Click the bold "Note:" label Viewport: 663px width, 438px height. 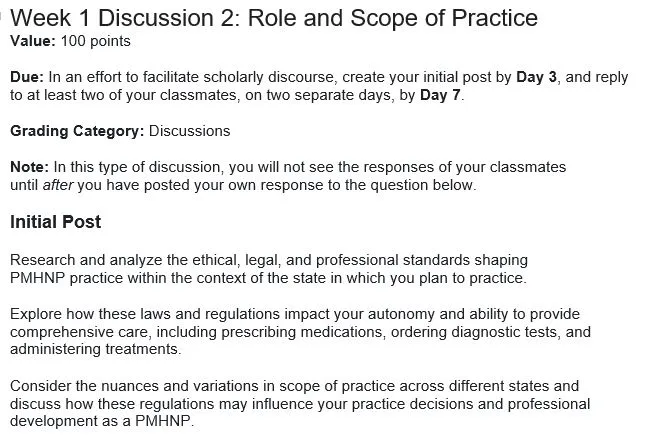pos(29,167)
